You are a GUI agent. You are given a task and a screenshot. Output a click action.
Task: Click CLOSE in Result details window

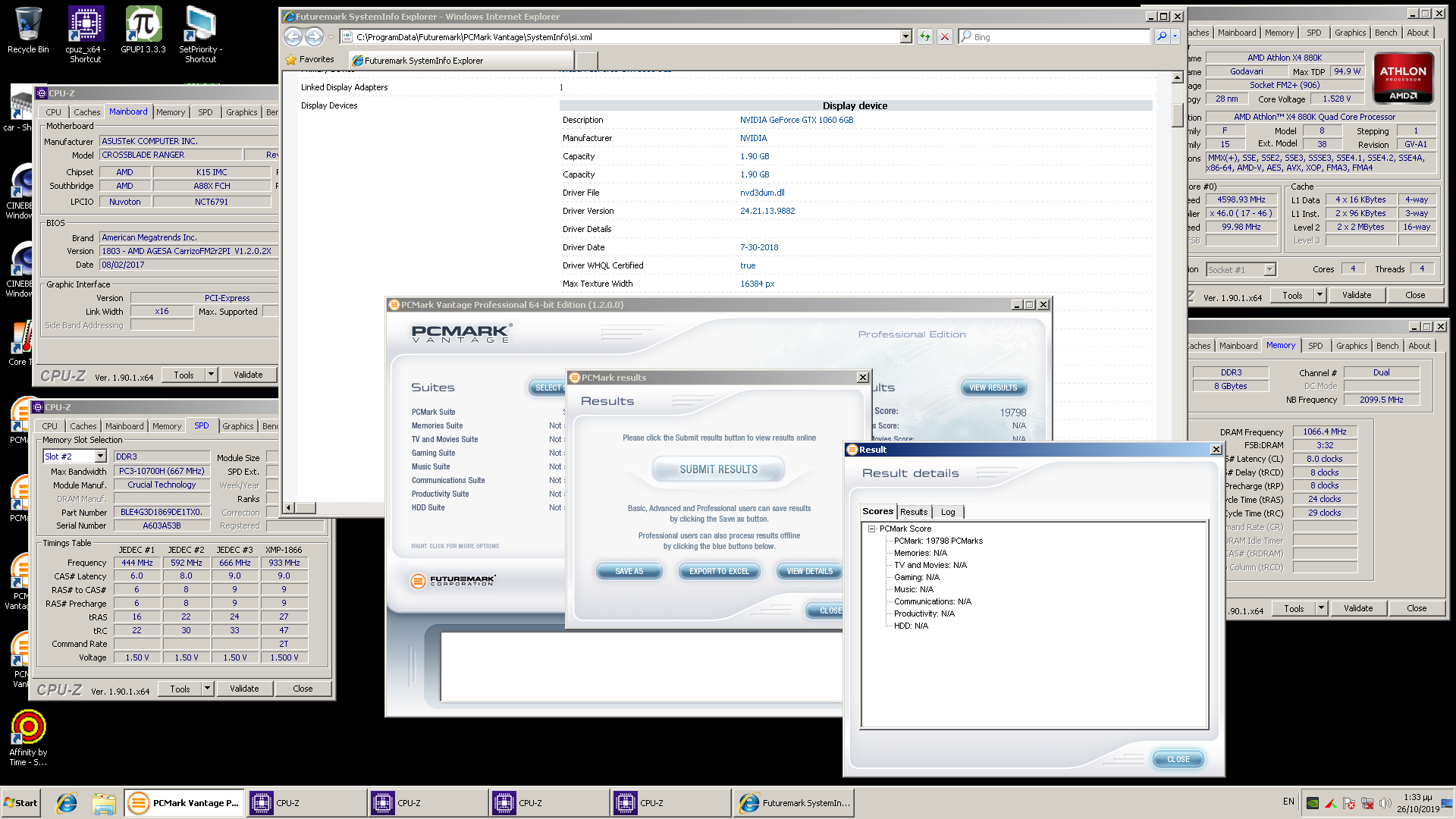tap(1178, 759)
